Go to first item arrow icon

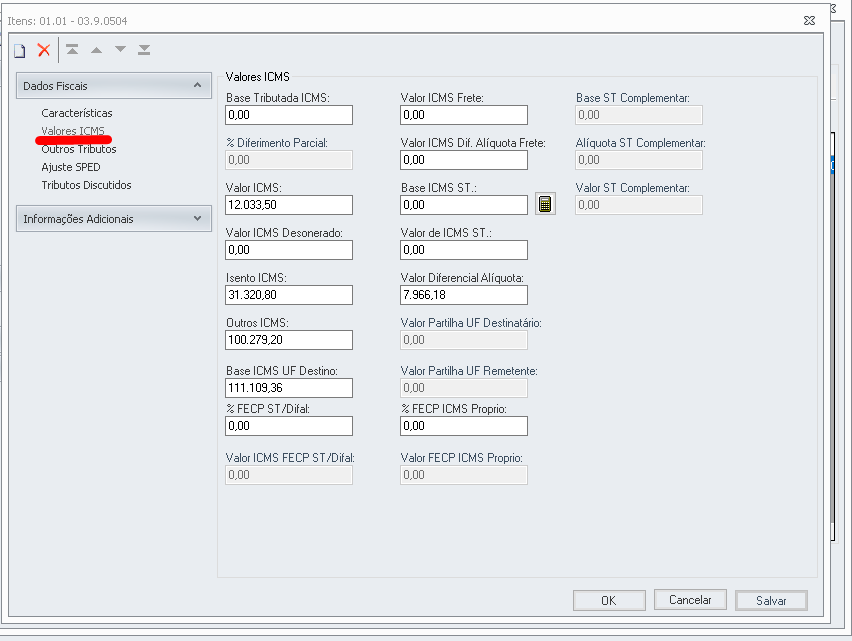pos(72,50)
